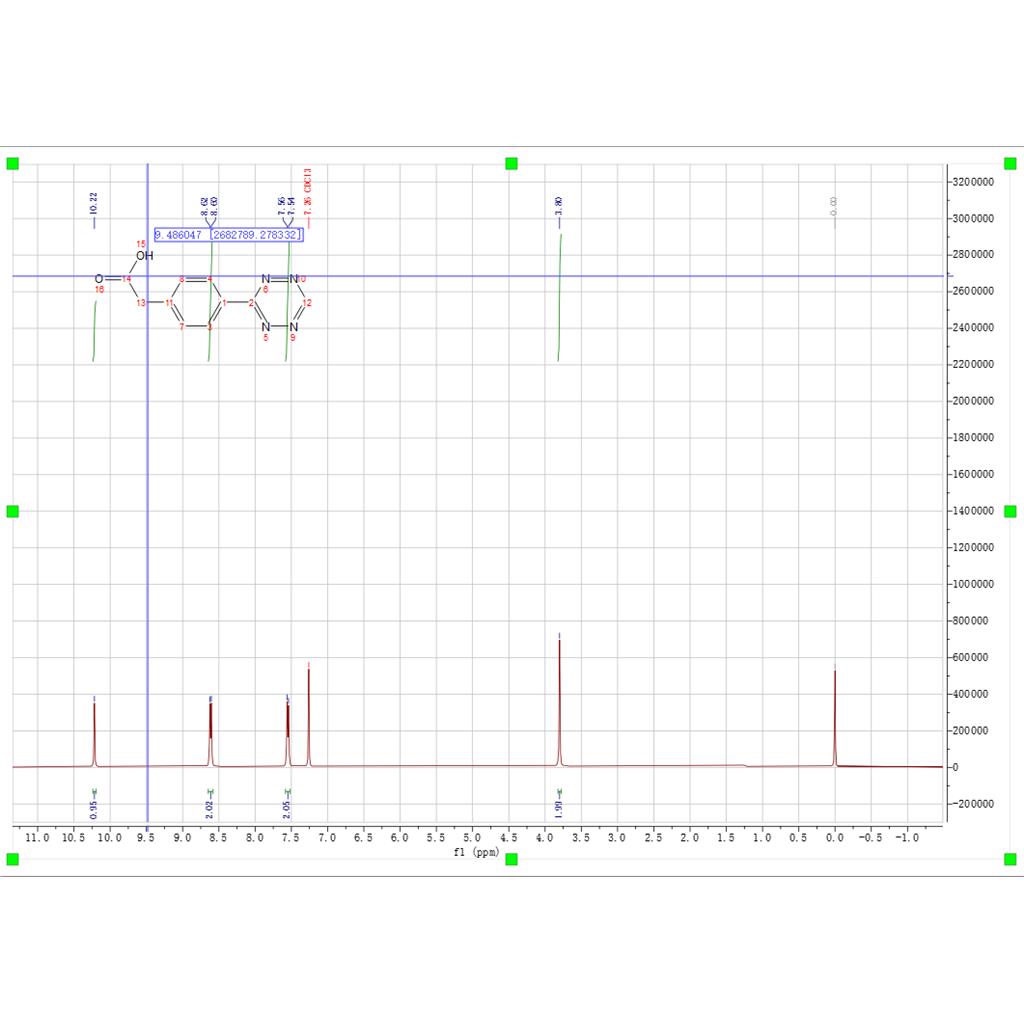Click the integral curve above the 3.80 peak
Screen dimensions: 1024x1024
pyautogui.click(x=560, y=295)
